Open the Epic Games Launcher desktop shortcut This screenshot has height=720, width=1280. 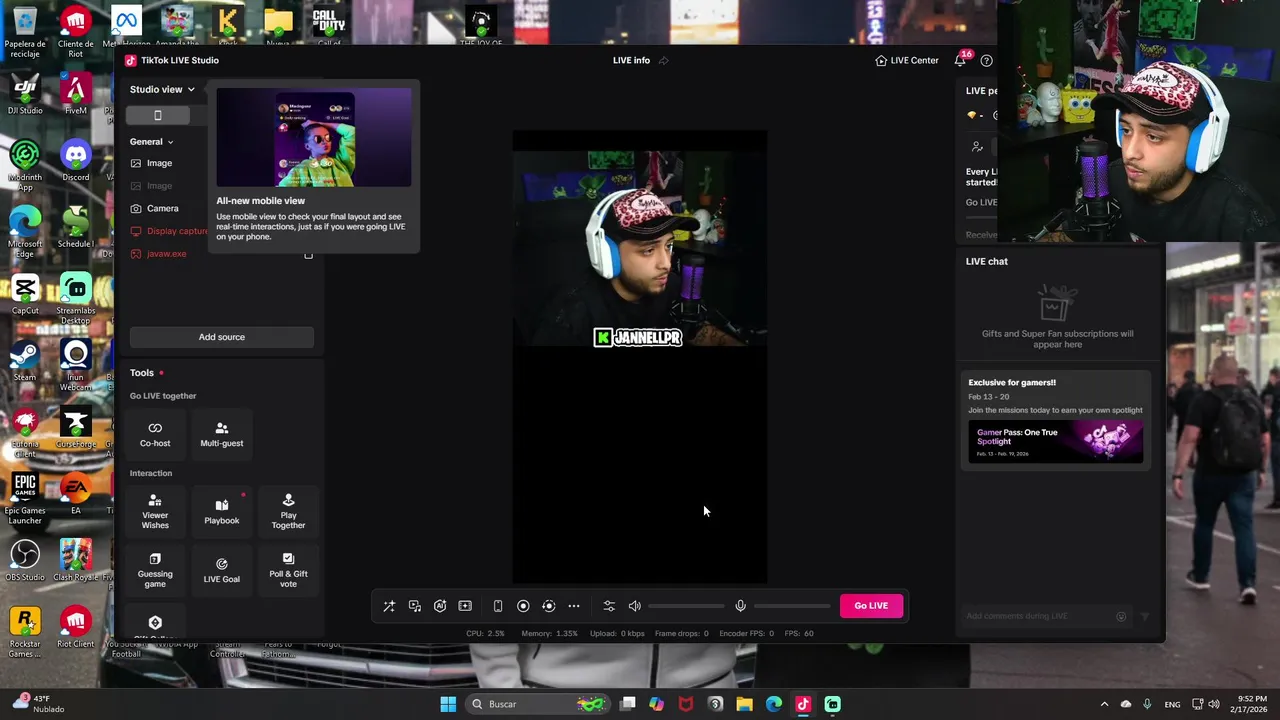pos(25,499)
